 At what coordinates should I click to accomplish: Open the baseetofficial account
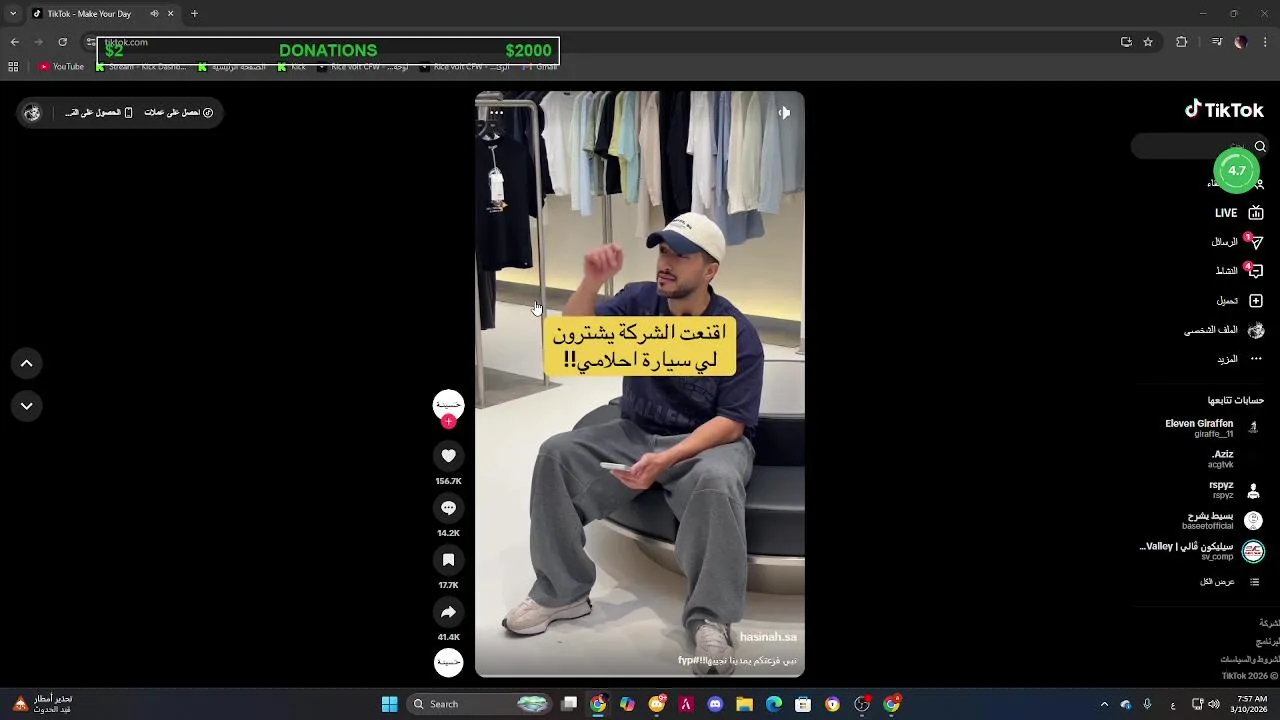click(x=1222, y=521)
